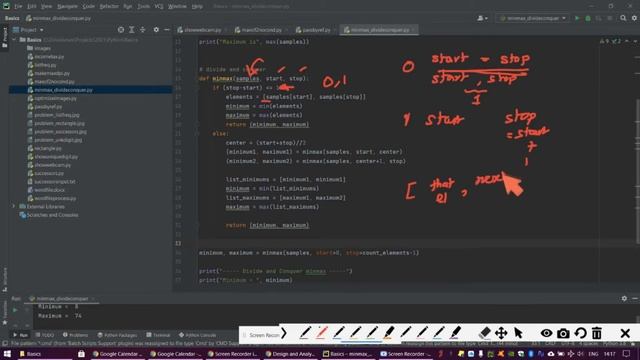The width and height of the screenshot is (640, 360).
Task: Close the minmax_divideconquer.py editor tab
Action: click(x=413, y=30)
